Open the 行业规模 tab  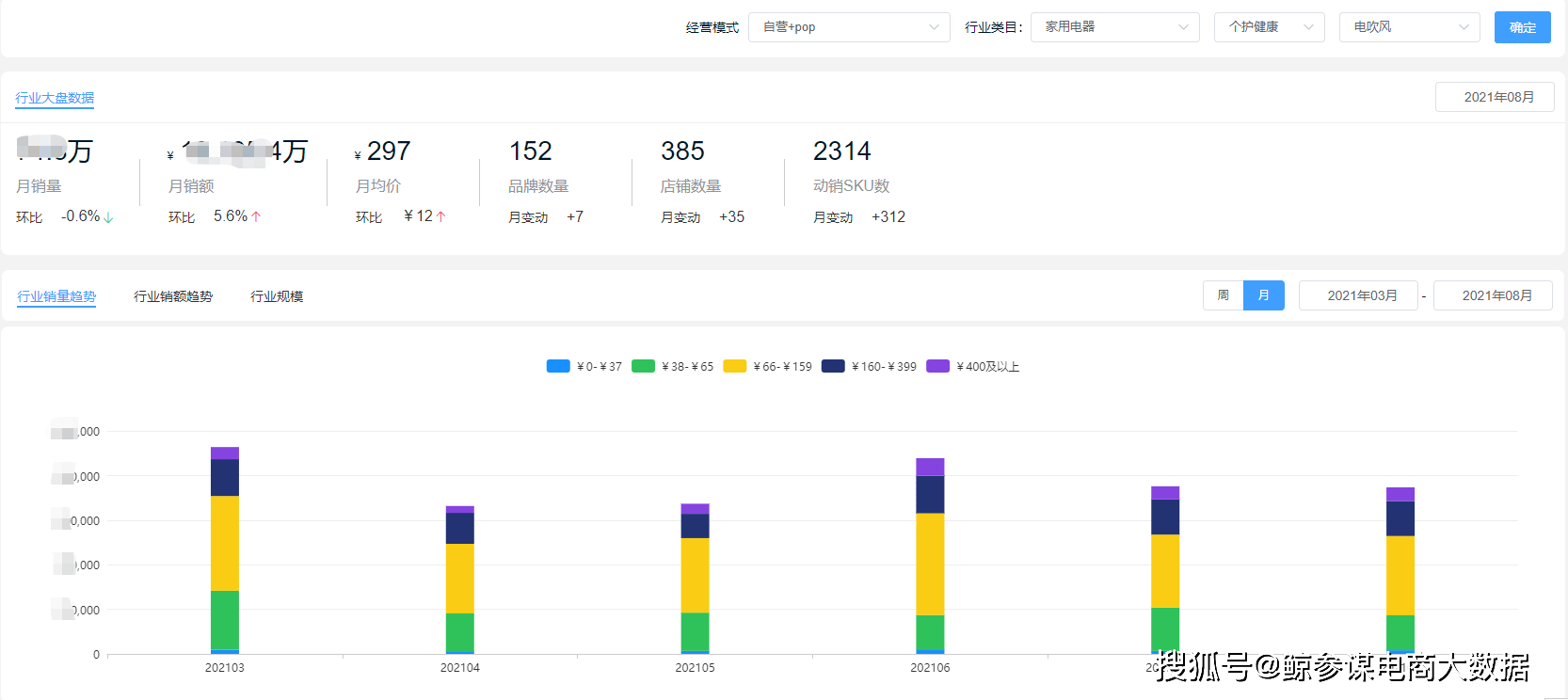[277, 296]
